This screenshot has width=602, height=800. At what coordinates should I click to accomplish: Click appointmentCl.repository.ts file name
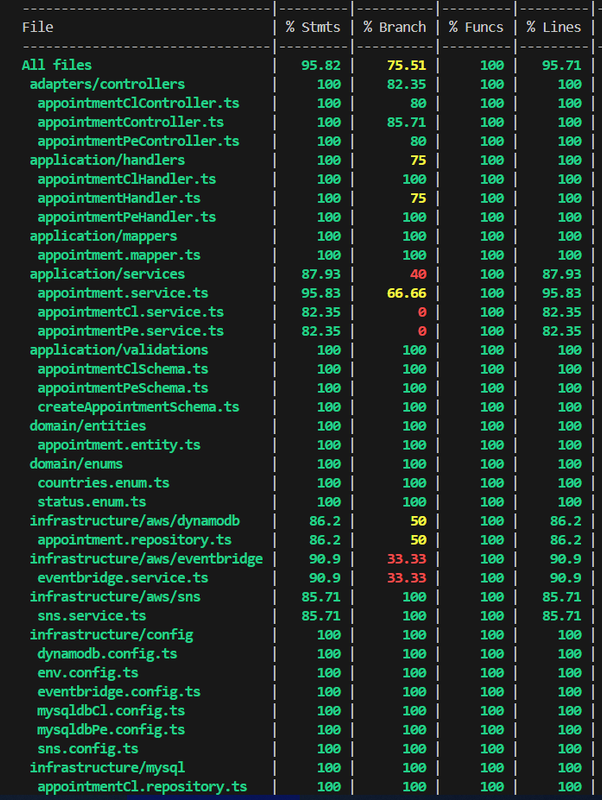(x=142, y=787)
